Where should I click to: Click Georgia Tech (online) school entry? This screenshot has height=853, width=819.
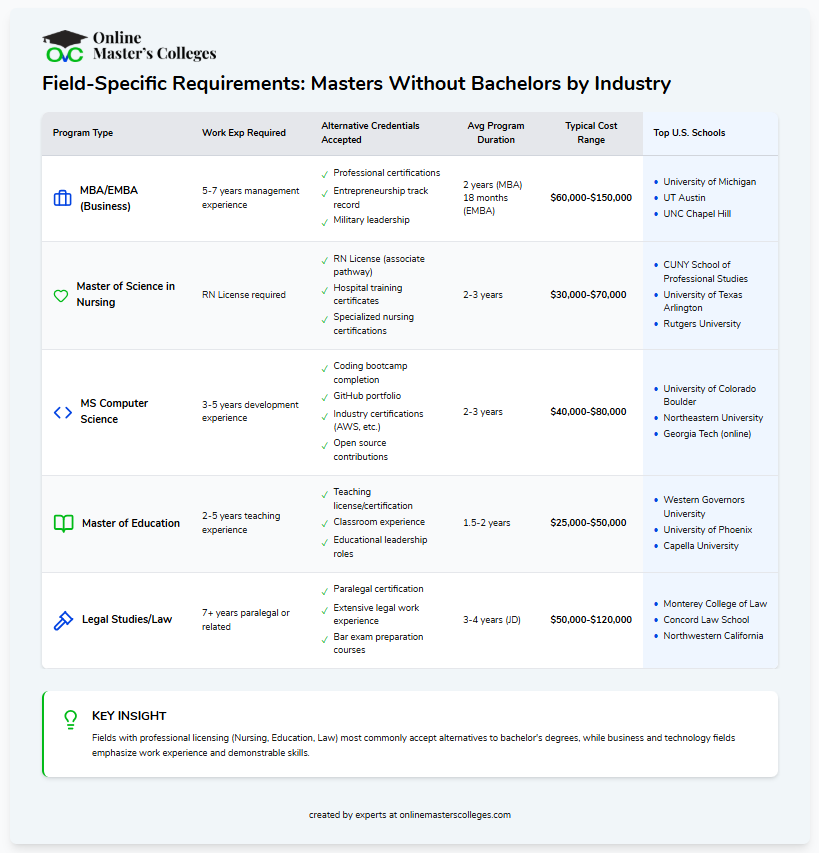pyautogui.click(x=706, y=433)
